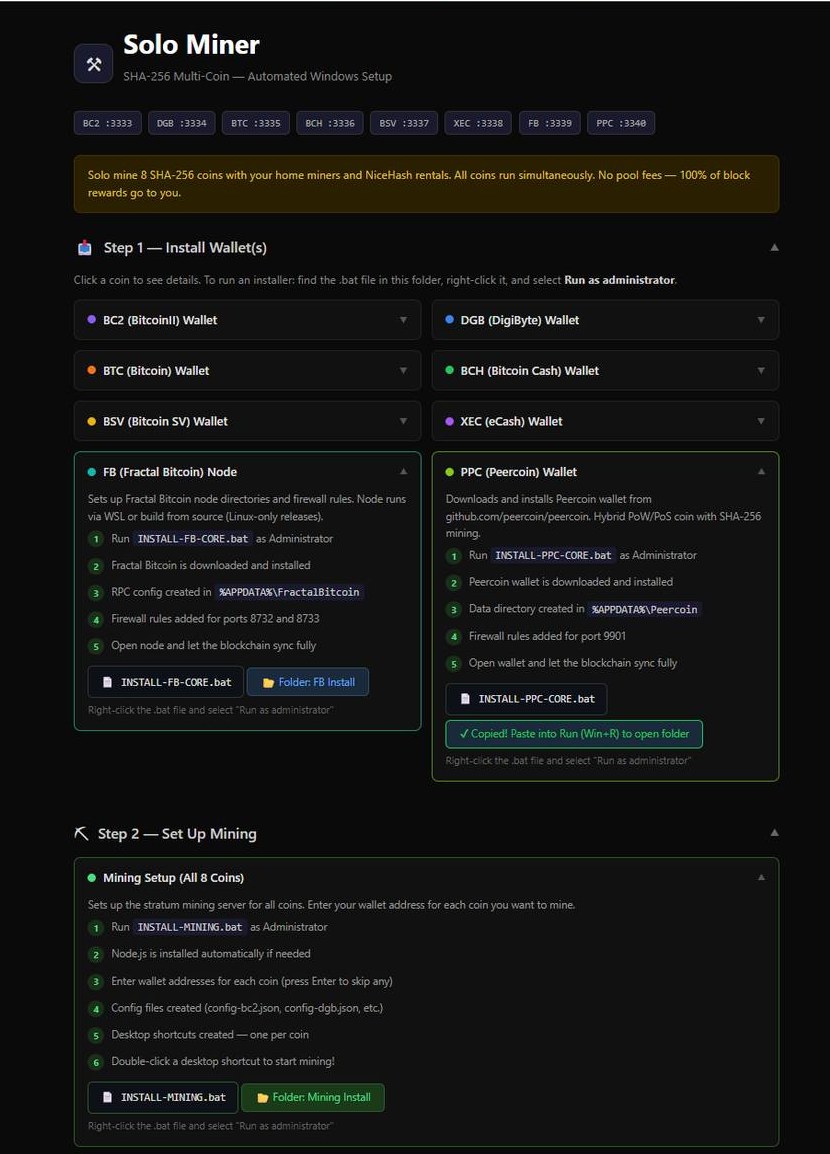Click the Step 2 pickaxe icon

pyautogui.click(x=82, y=833)
